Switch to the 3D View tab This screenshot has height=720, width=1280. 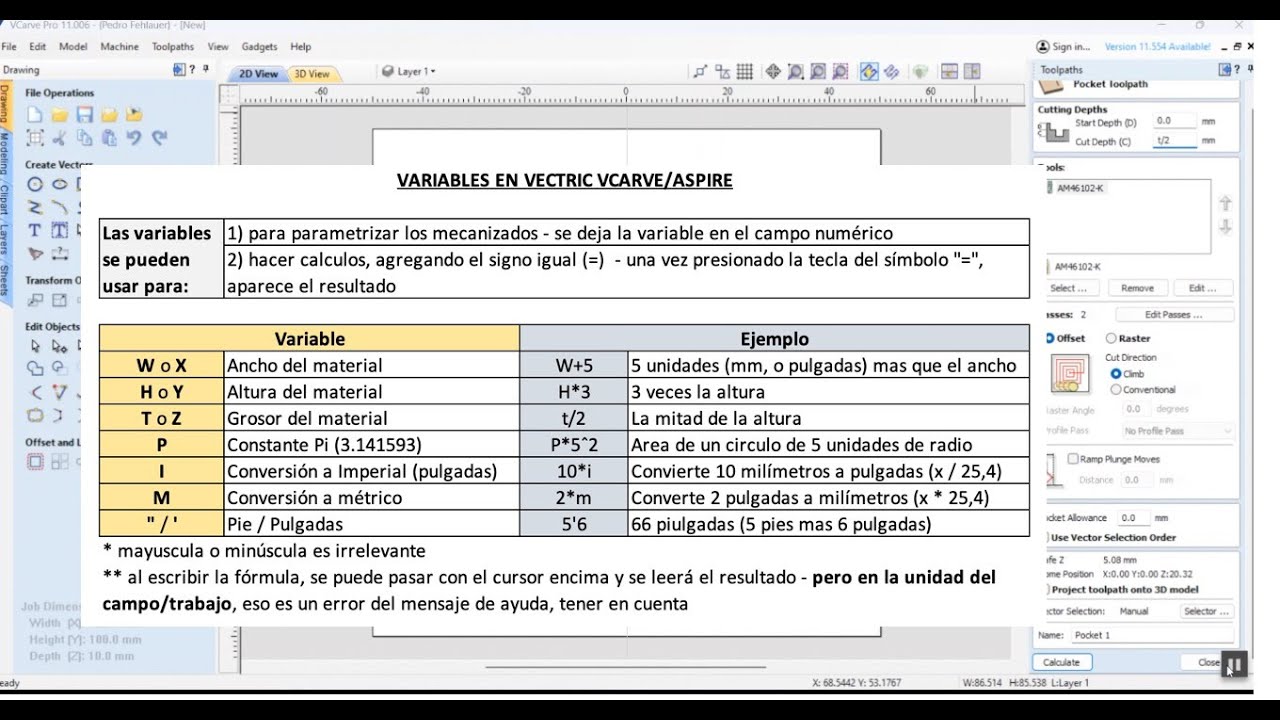(311, 74)
